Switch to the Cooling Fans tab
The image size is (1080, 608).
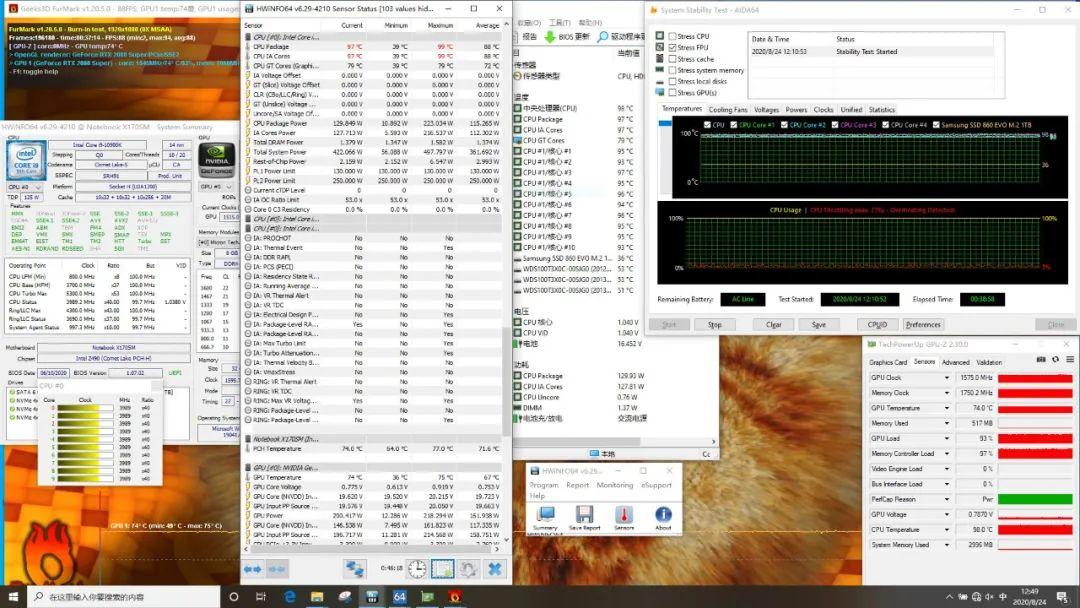coord(728,110)
